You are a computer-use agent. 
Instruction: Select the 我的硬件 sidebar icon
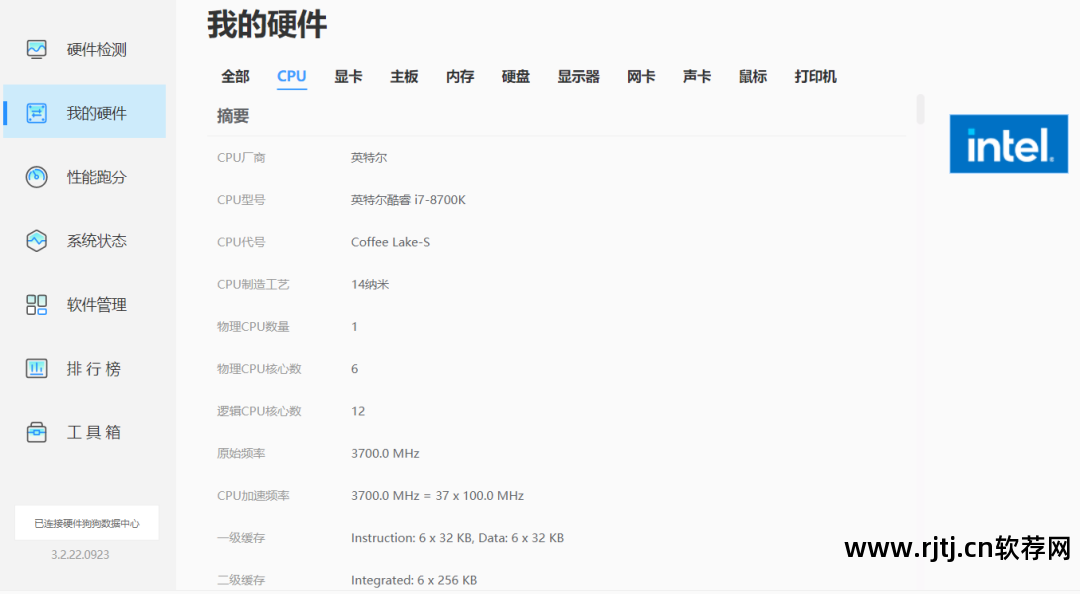(37, 113)
